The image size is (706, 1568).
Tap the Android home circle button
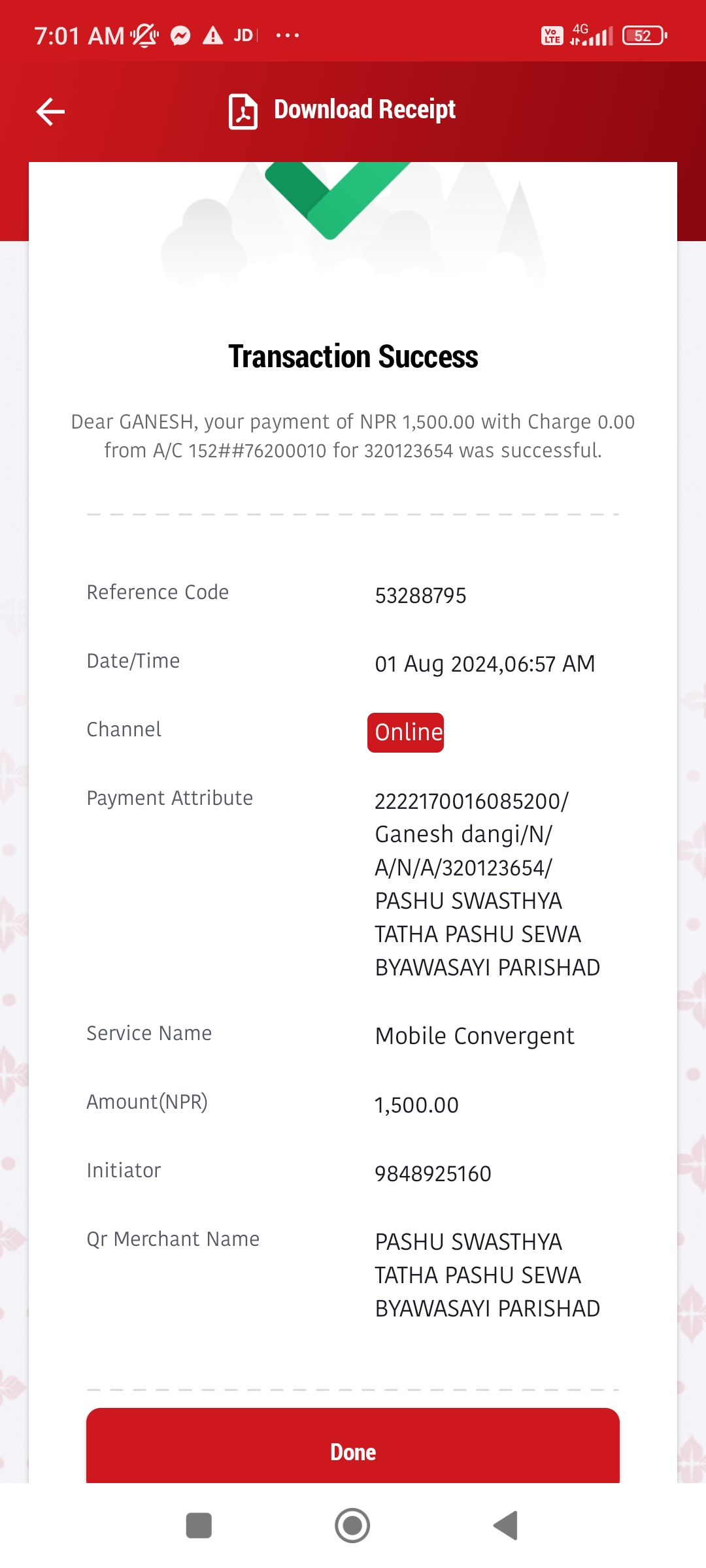[352, 1526]
